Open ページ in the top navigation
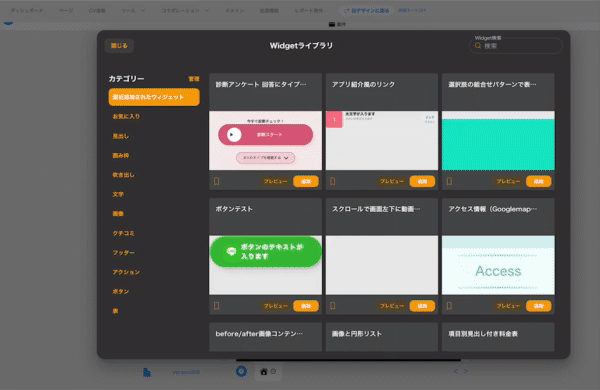Screen dimensions: 600x390 pyautogui.click(x=66, y=11)
